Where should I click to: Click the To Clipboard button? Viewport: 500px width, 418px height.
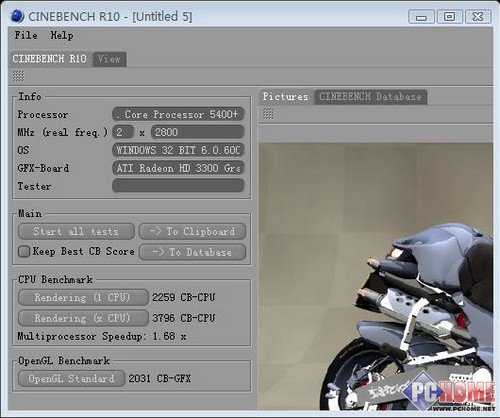click(192, 231)
